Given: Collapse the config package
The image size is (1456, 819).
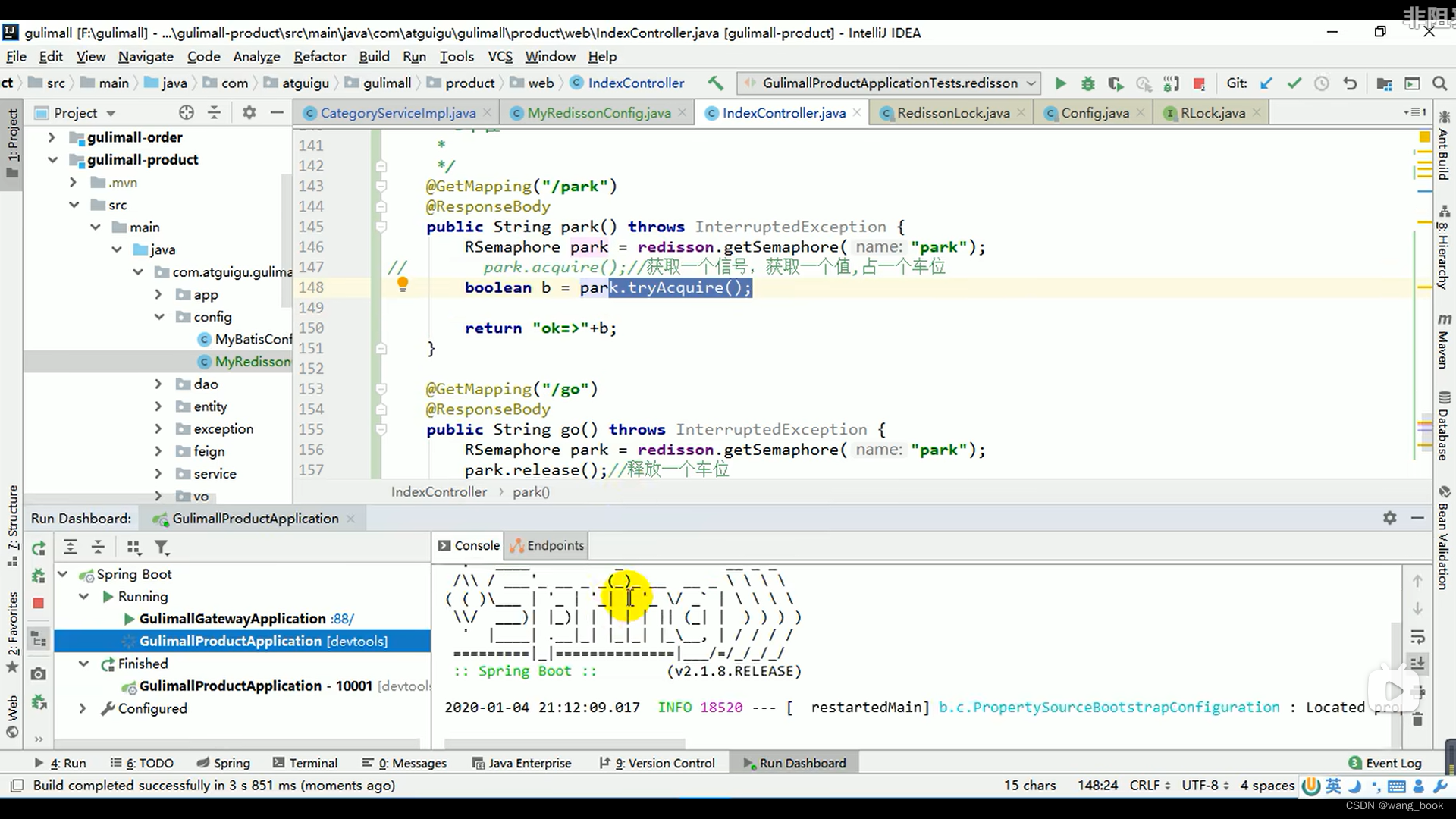Looking at the screenshot, I should coord(158,316).
